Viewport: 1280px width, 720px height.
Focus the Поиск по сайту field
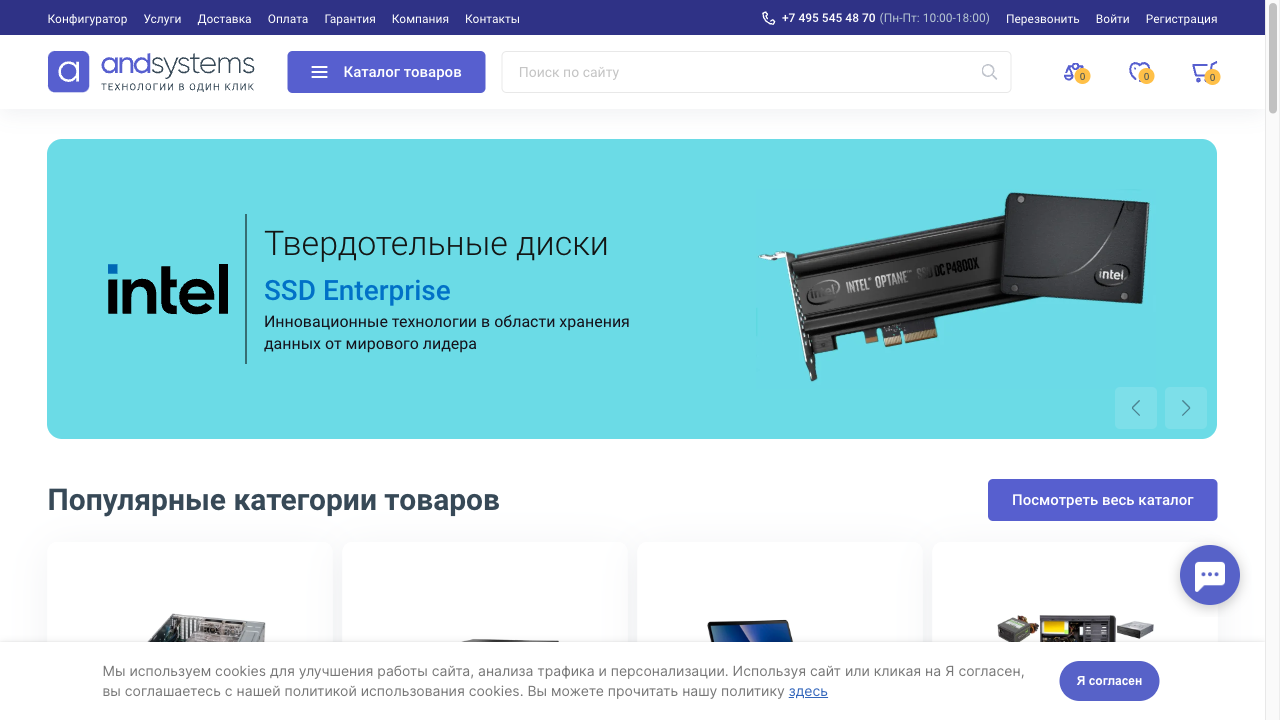(756, 72)
